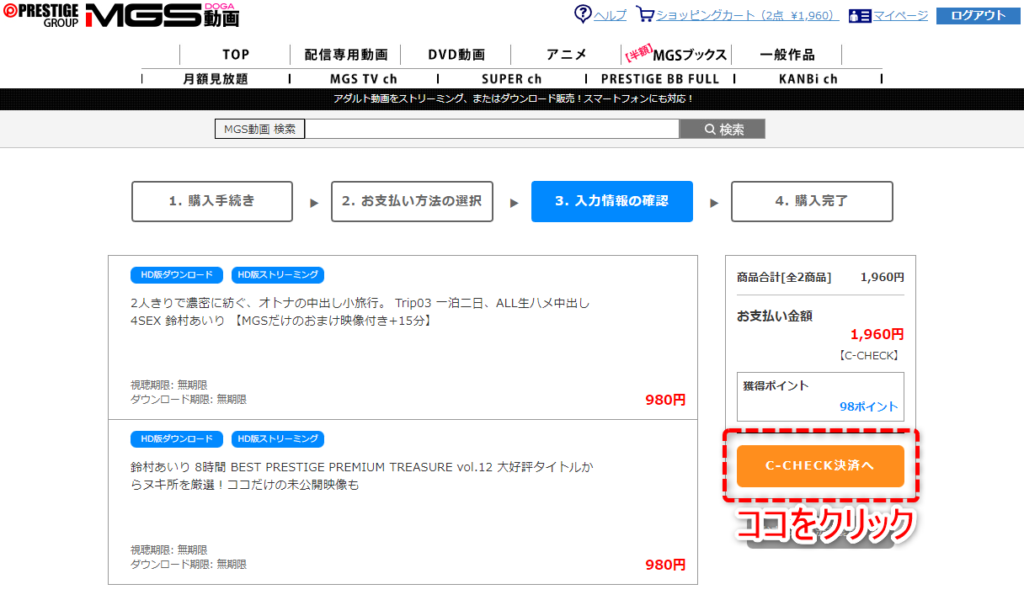Click the MGS動画 検索 label box
The width and height of the screenshot is (1024, 616).
point(259,129)
